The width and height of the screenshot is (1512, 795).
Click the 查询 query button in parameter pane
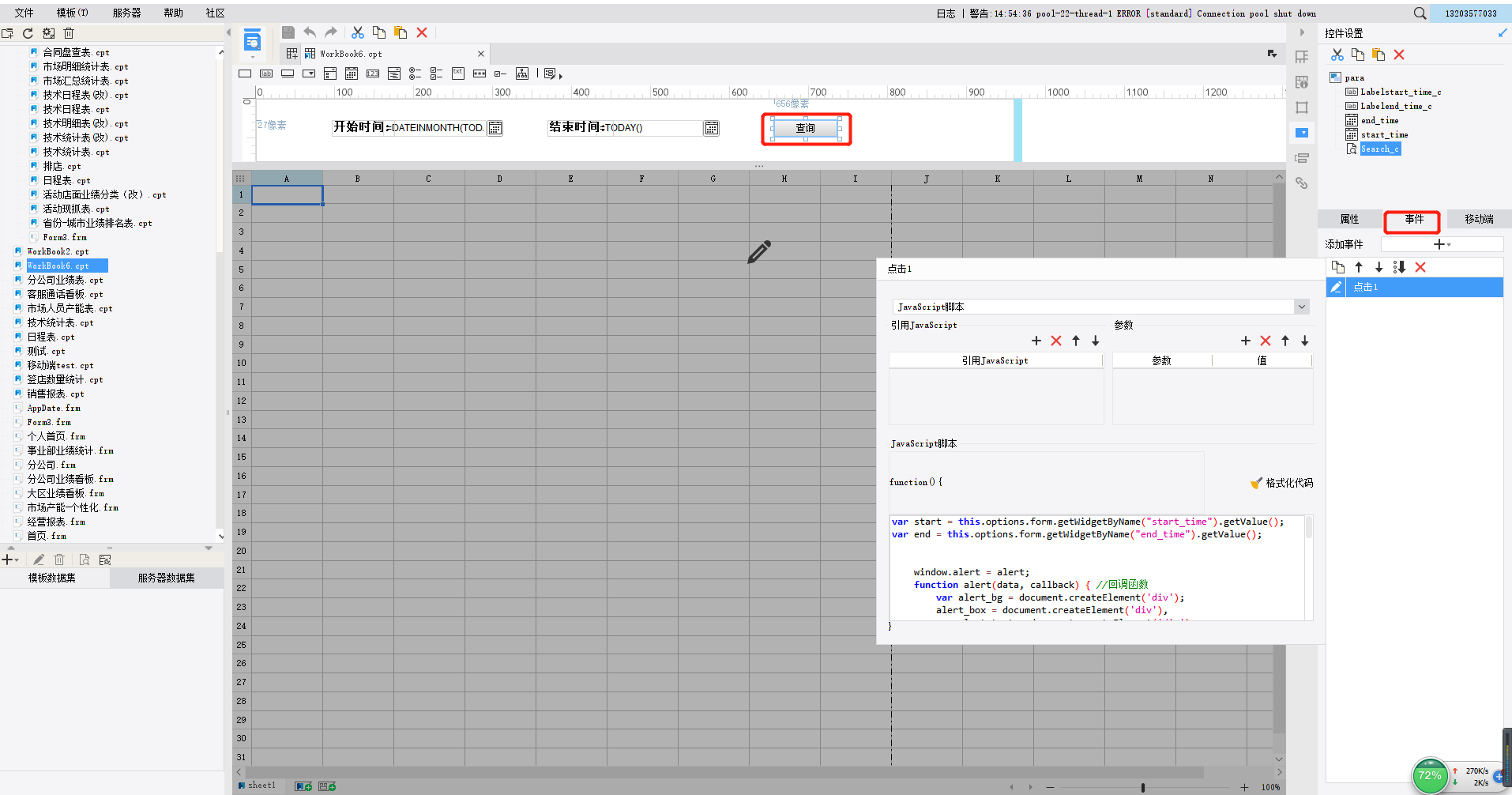click(806, 128)
